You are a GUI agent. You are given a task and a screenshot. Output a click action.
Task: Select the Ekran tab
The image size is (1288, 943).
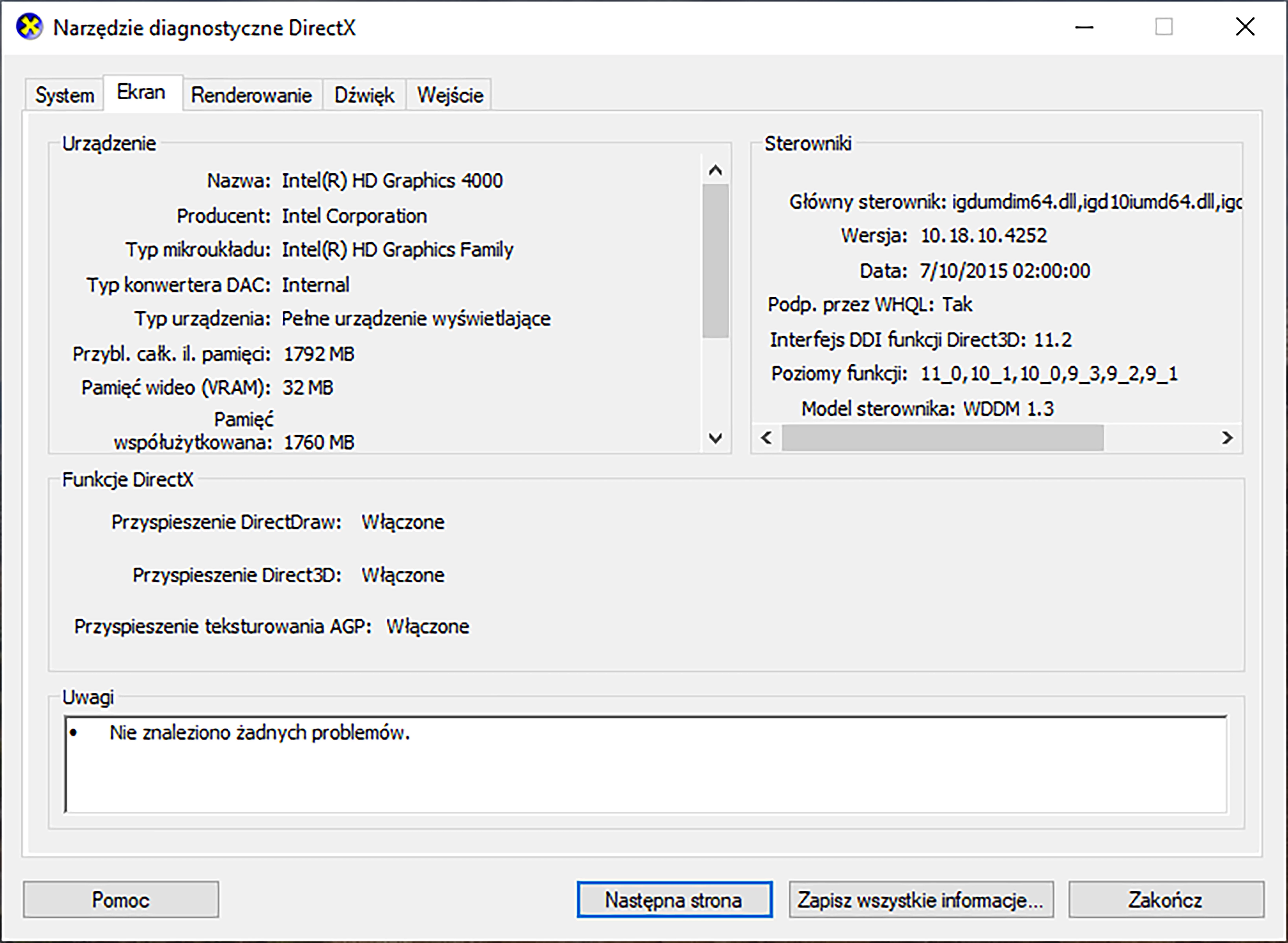141,92
